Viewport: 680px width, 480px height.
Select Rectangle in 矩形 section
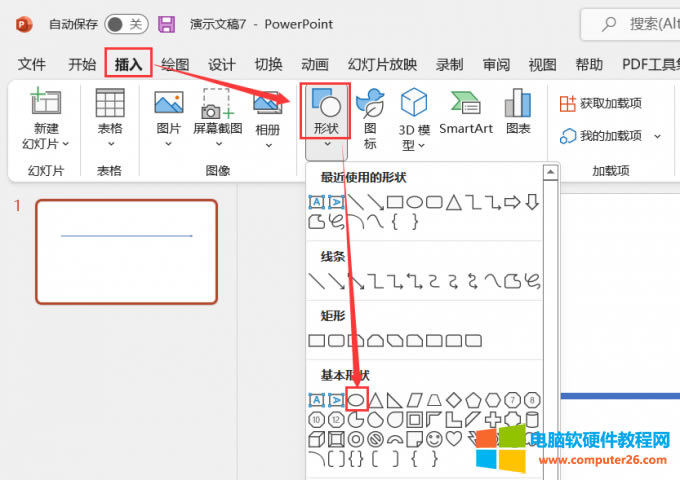tap(317, 340)
